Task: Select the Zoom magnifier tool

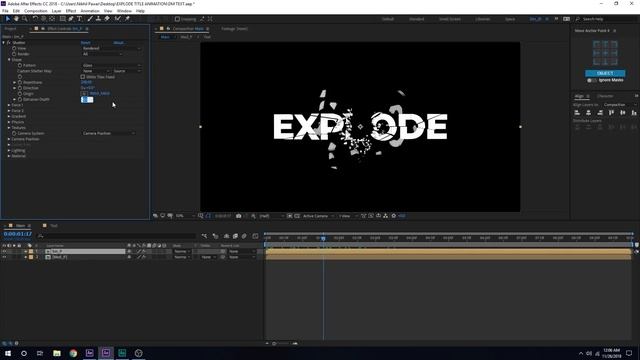Action: [x=24, y=19]
